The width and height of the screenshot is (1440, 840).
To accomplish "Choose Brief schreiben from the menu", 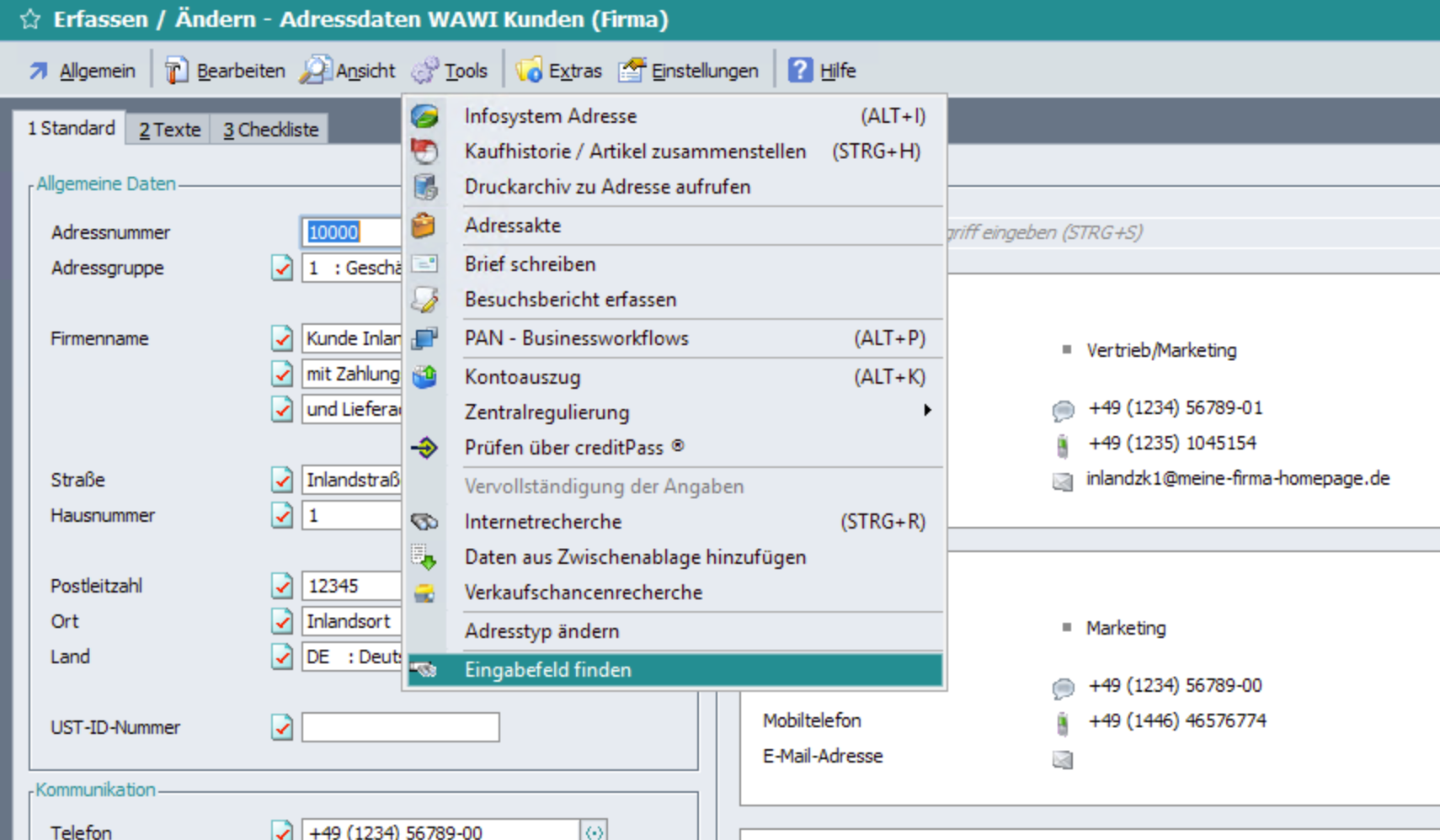I will pyautogui.click(x=530, y=264).
